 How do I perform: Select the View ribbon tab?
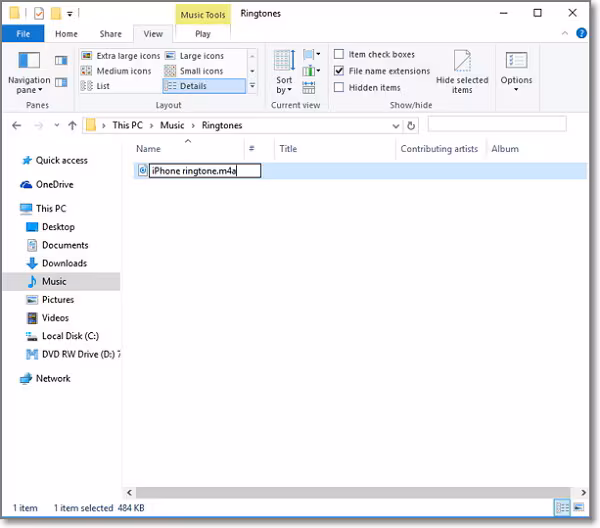pos(153,34)
